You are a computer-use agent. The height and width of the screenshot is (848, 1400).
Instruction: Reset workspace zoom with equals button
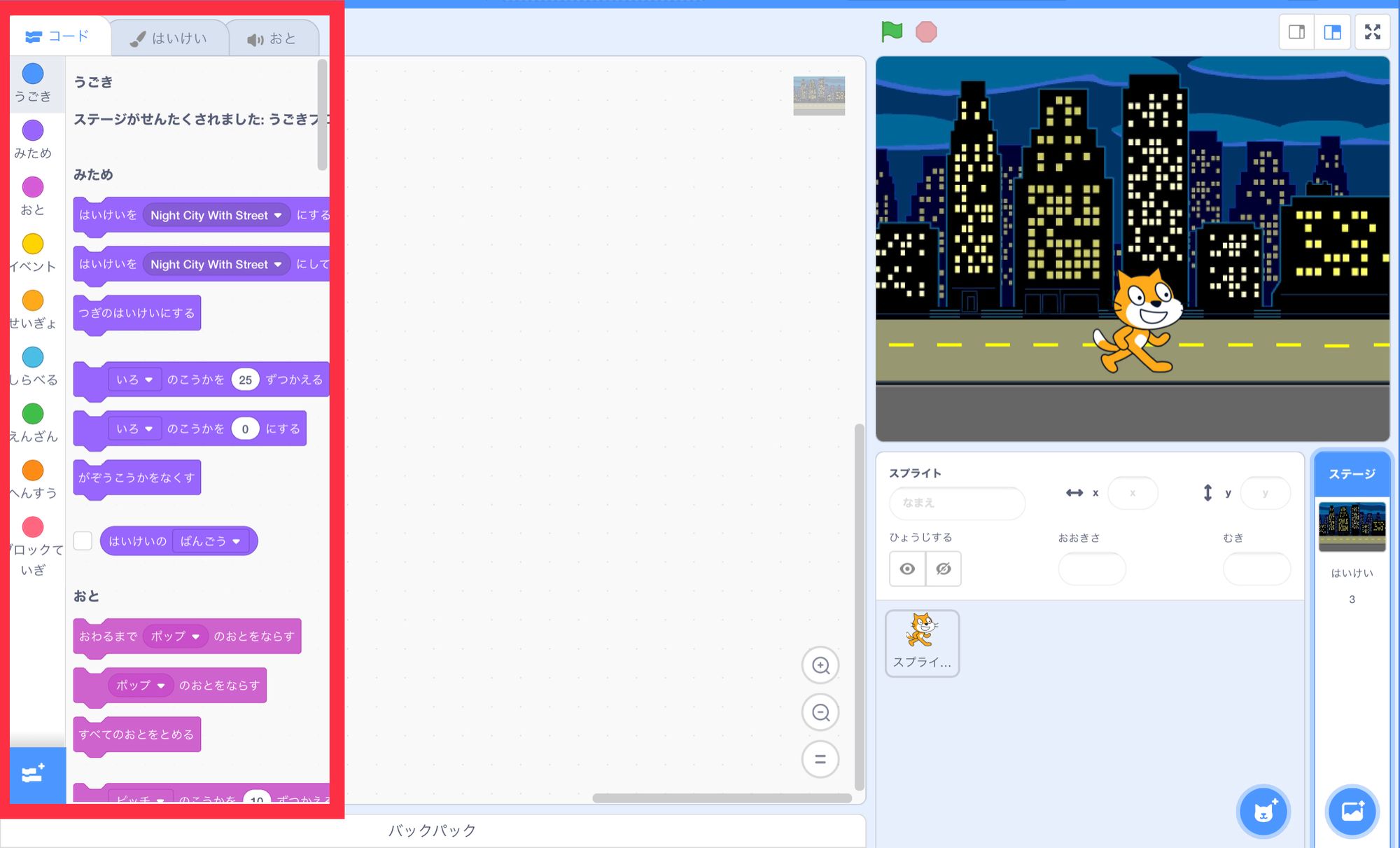(x=820, y=759)
